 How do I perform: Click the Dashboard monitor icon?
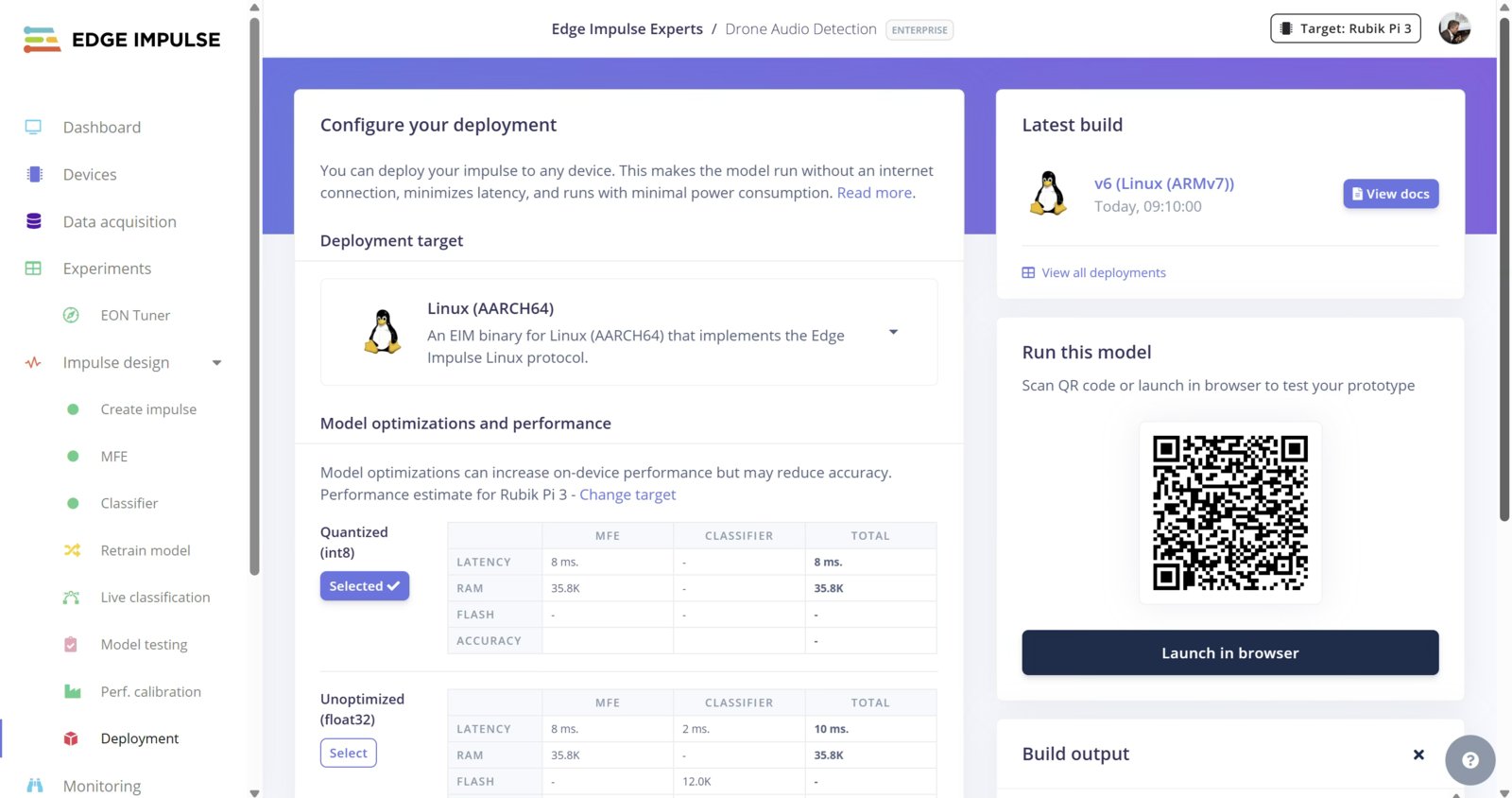[x=33, y=127]
